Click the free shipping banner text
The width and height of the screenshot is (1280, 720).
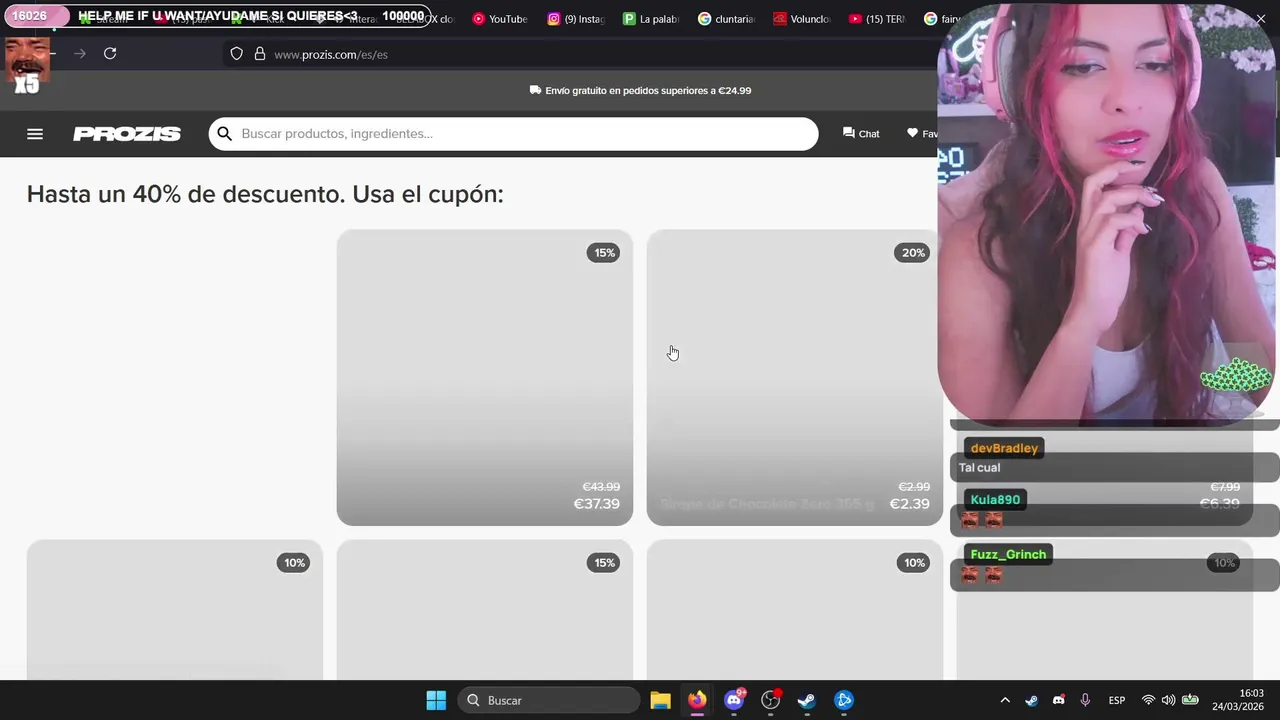coord(640,90)
